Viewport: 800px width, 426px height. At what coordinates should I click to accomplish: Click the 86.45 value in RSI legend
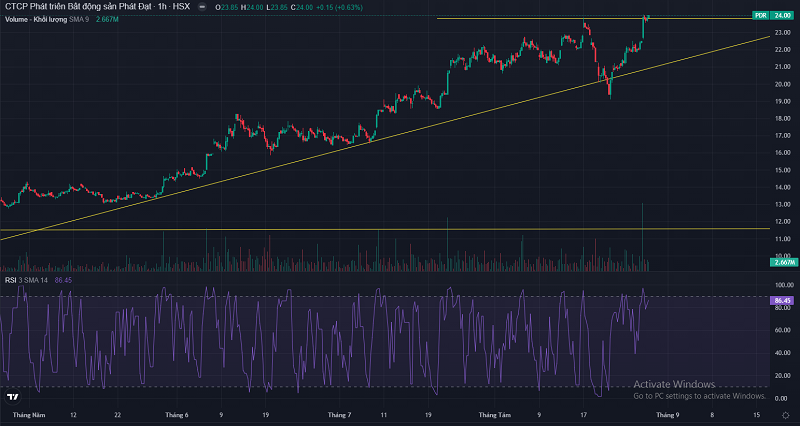point(68,280)
